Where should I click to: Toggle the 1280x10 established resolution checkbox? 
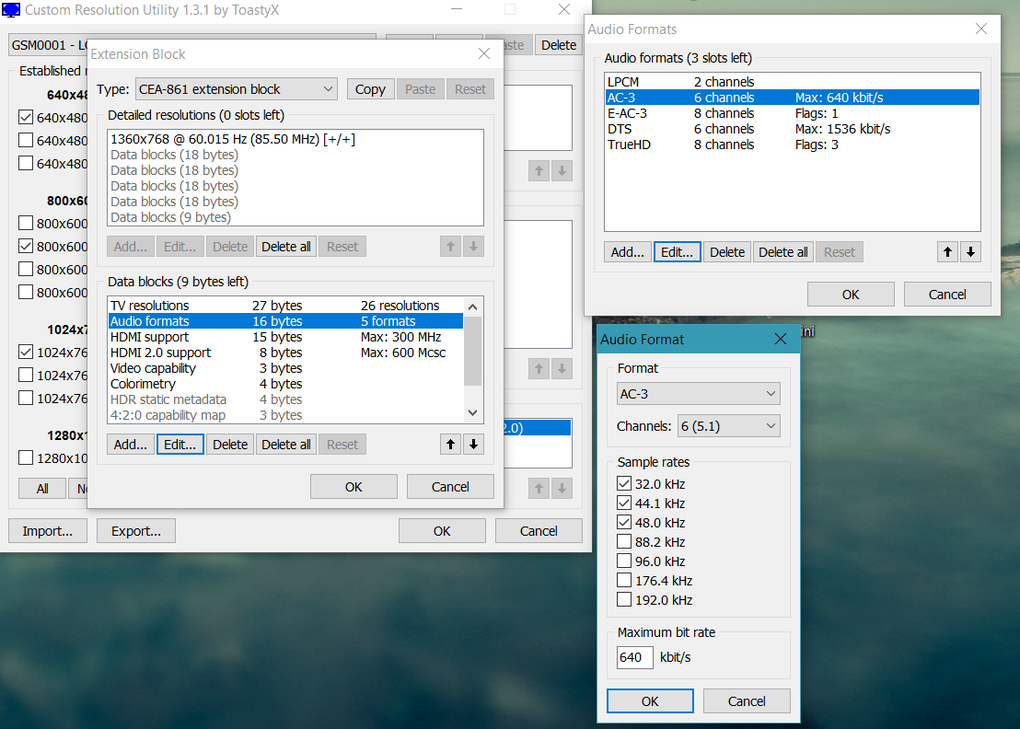(x=25, y=458)
